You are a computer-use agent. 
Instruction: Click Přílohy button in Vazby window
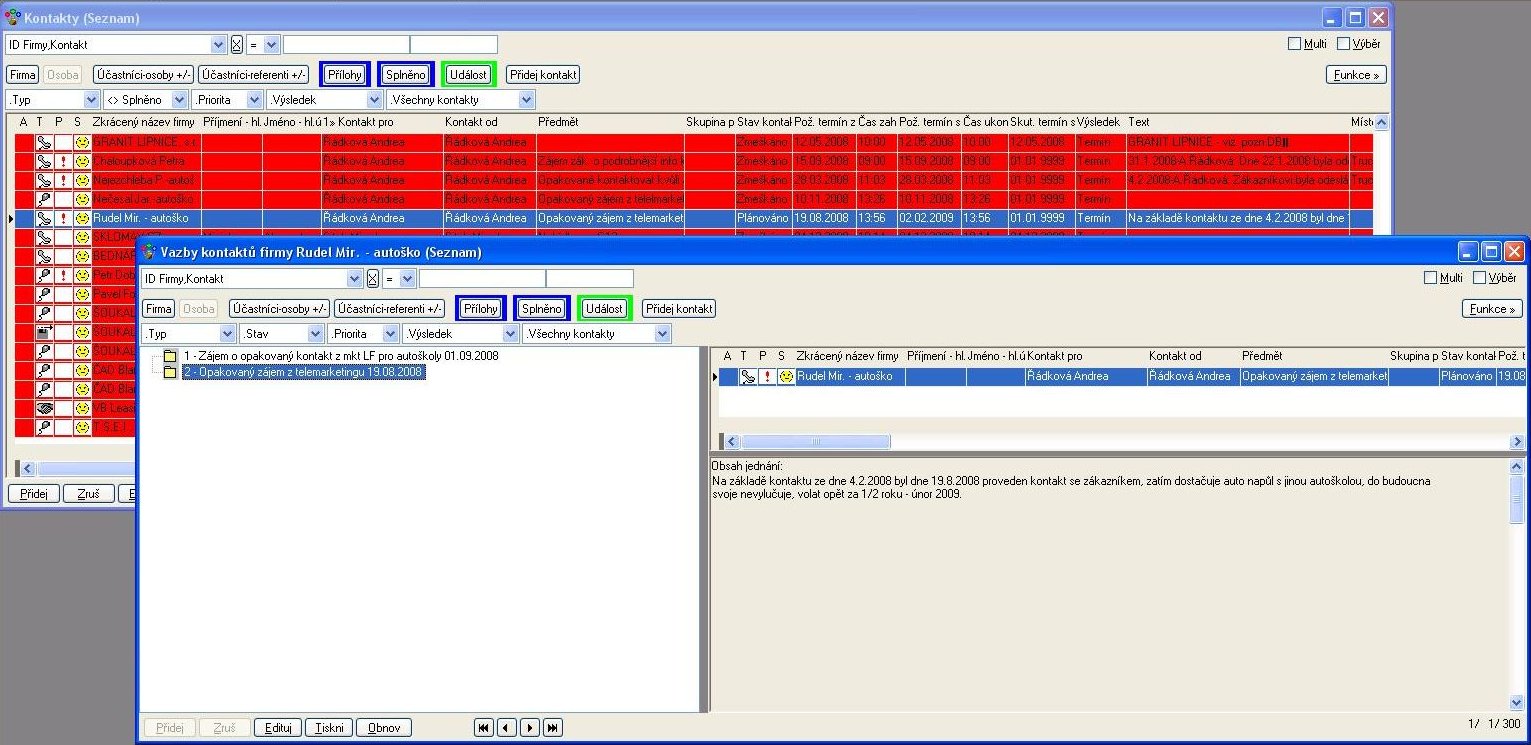pyautogui.click(x=481, y=309)
